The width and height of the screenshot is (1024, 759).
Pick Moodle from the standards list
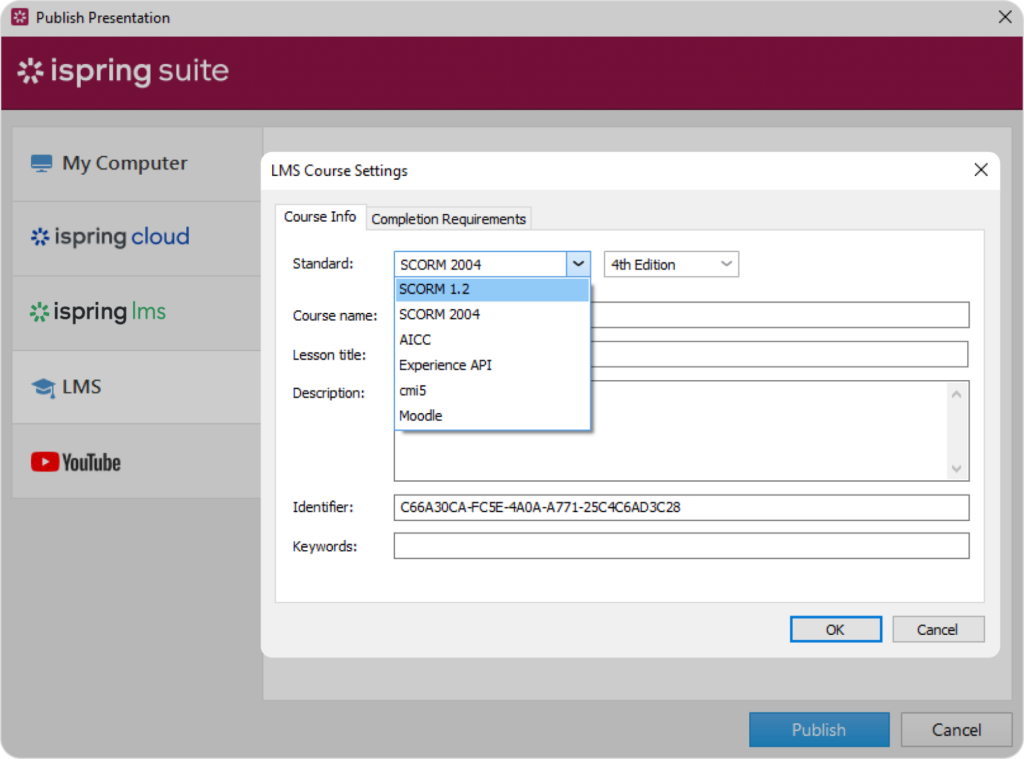click(x=492, y=416)
